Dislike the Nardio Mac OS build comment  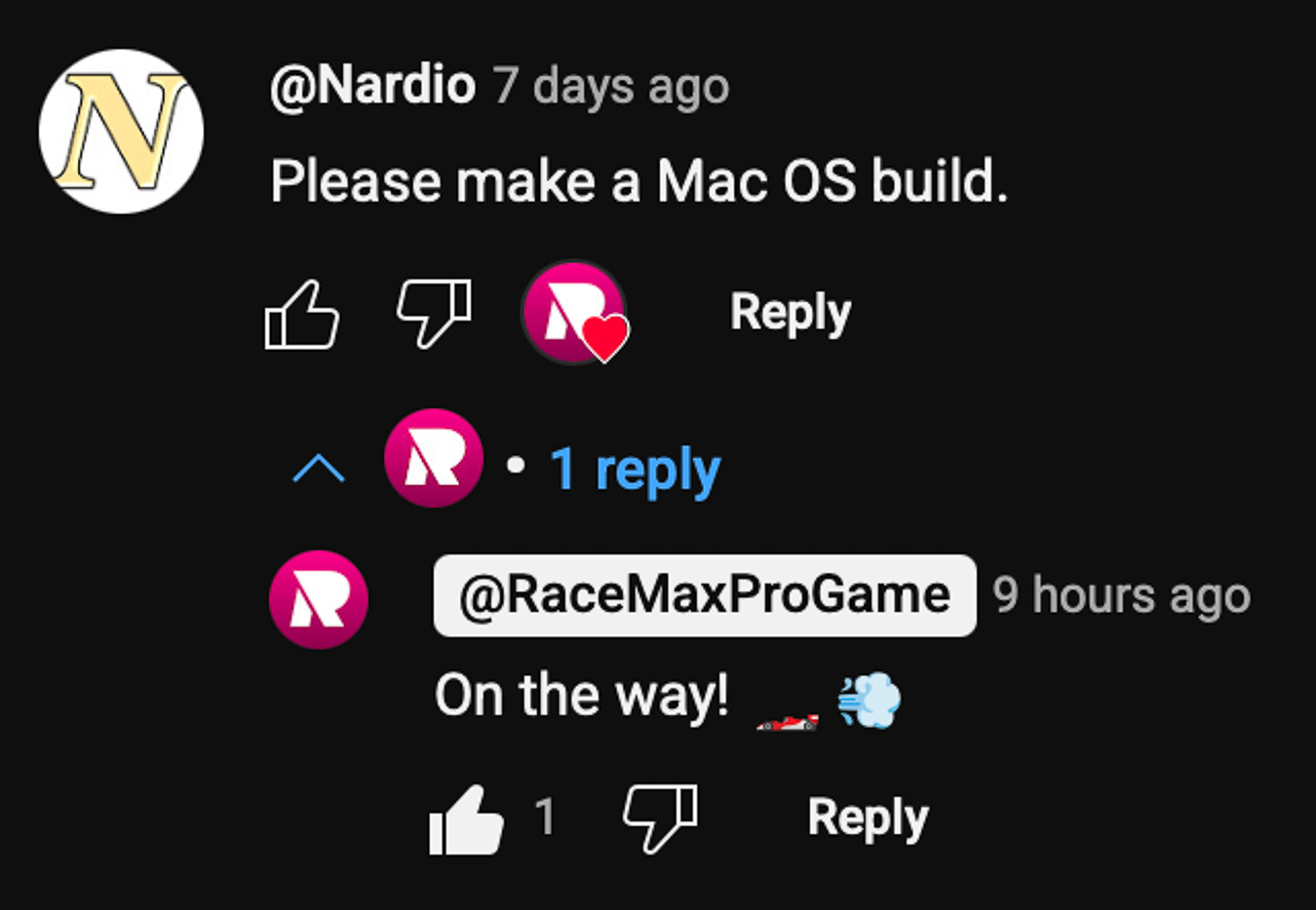(x=434, y=314)
